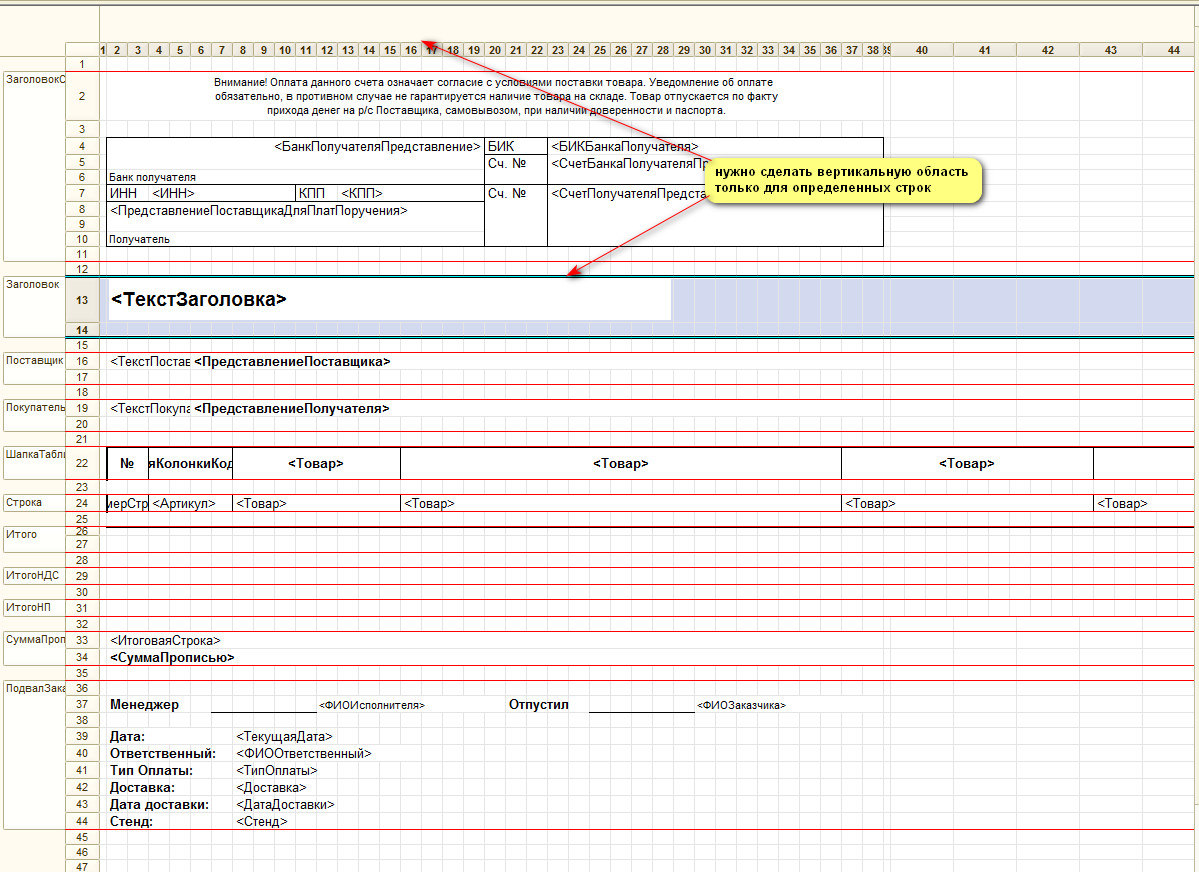Screen dimensions: 1199x872
Task: Select the row 13 header
Action: click(82, 300)
